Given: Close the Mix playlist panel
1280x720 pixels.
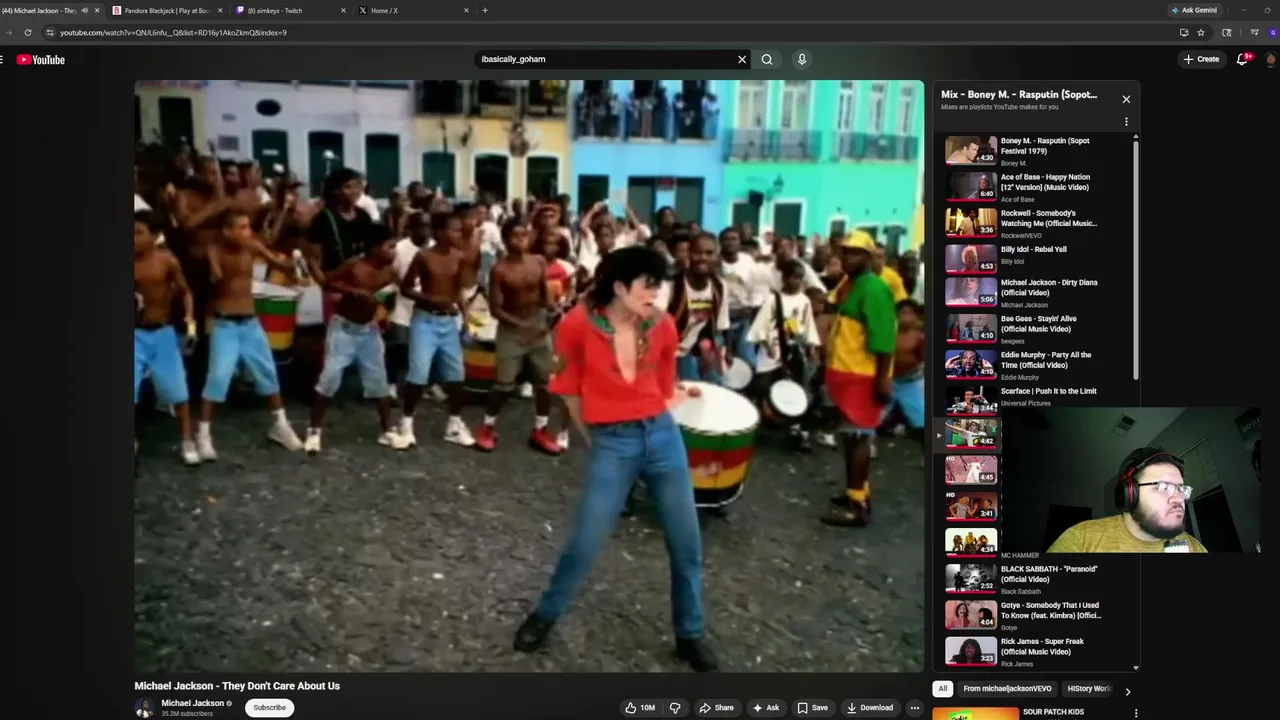Looking at the screenshot, I should (1126, 99).
